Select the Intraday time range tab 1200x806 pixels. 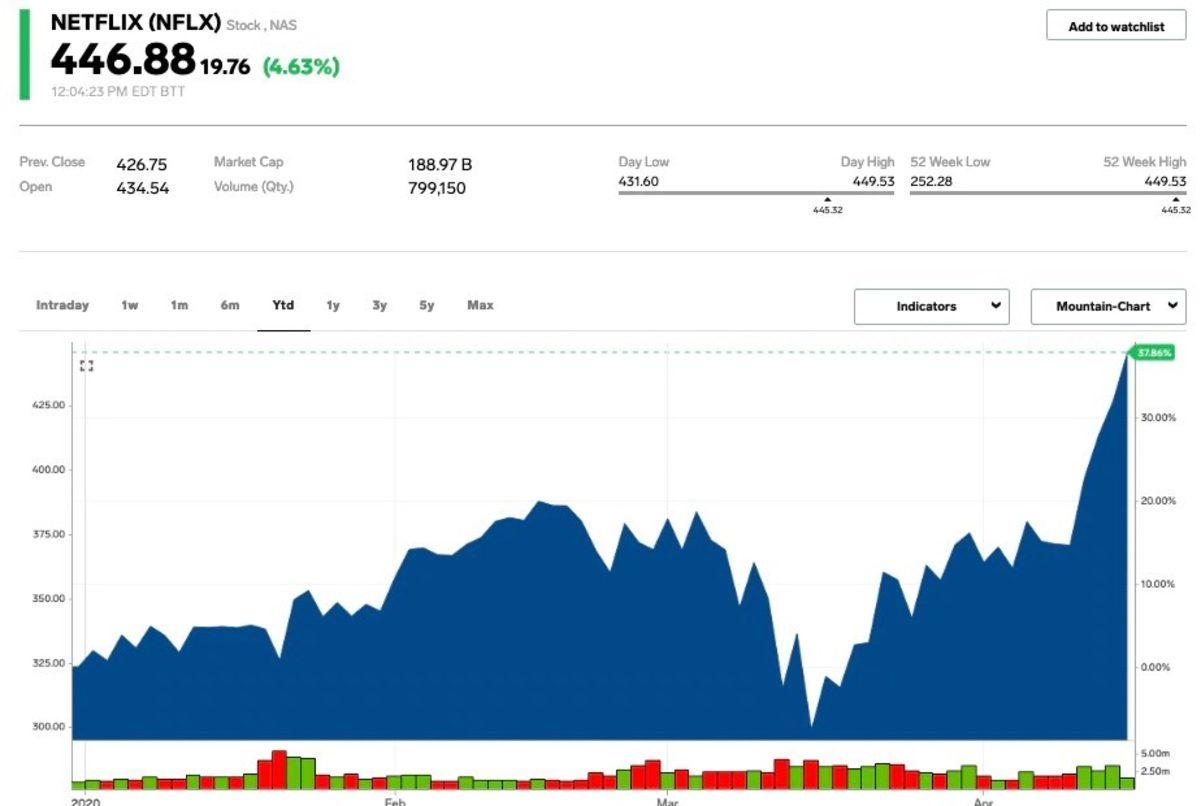click(x=62, y=306)
